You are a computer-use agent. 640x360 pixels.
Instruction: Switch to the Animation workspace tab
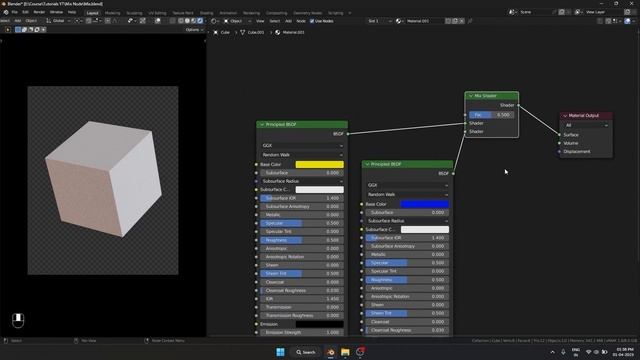[228, 13]
